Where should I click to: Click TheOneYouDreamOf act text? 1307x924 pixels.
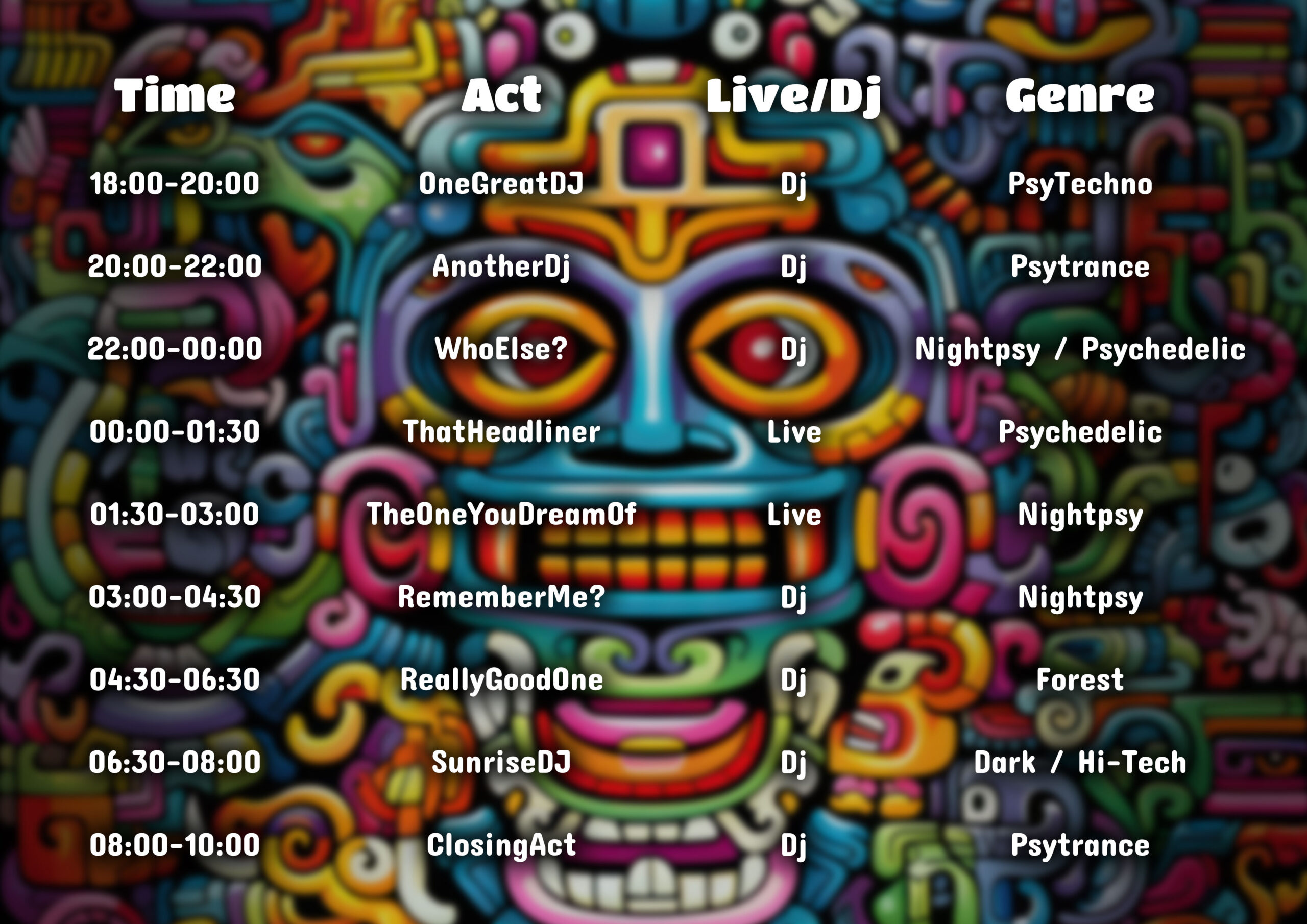point(501,514)
